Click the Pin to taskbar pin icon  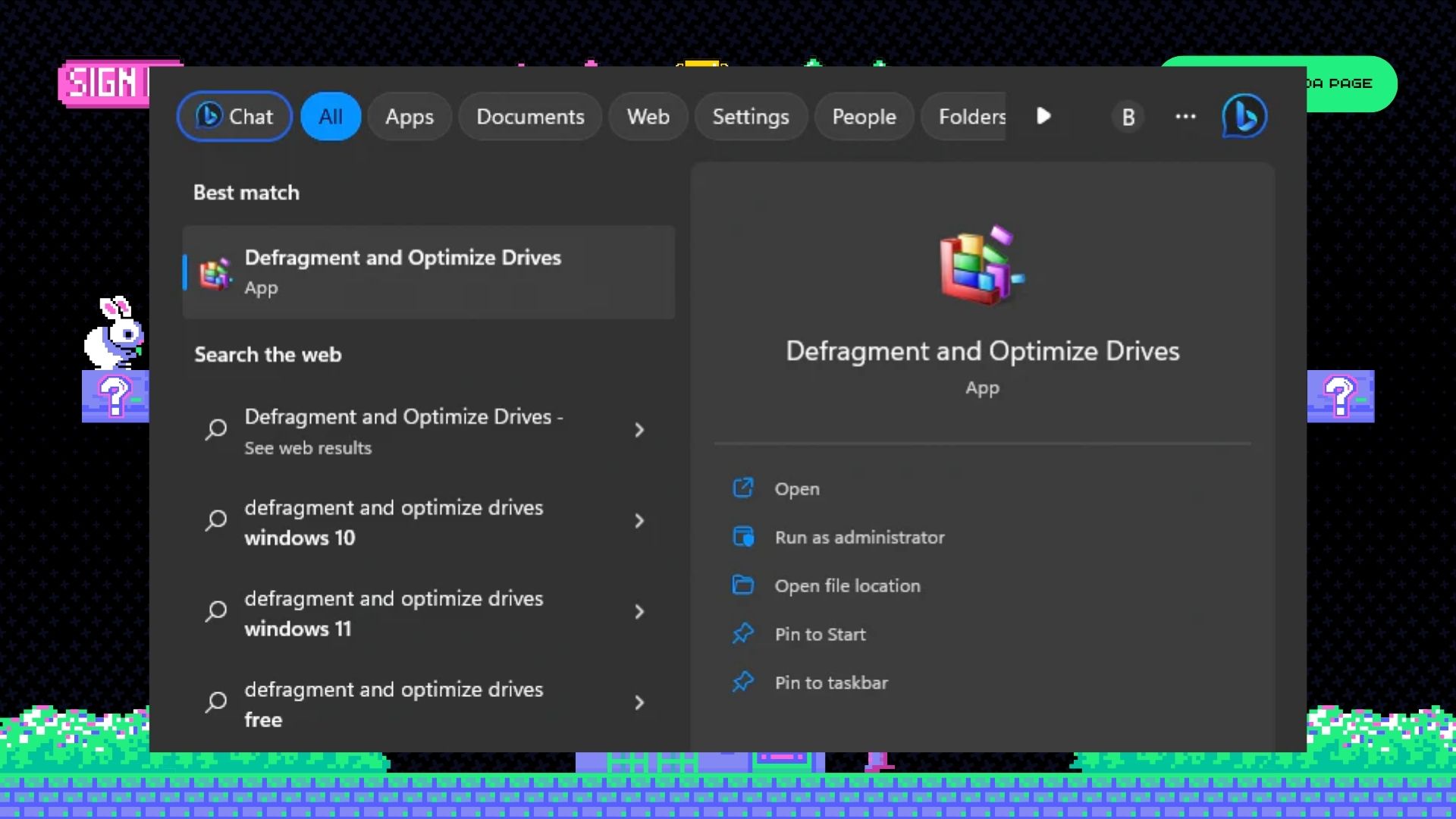[743, 682]
